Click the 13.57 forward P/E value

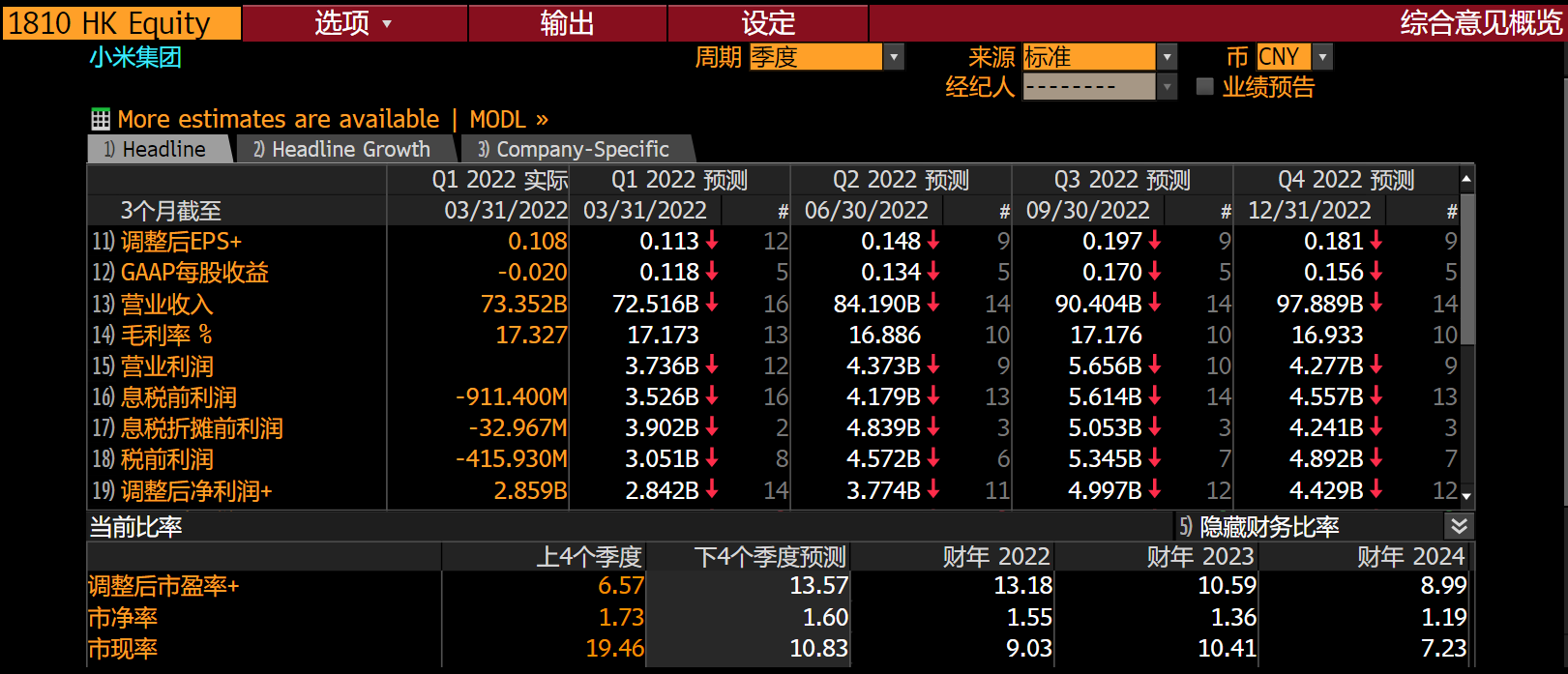coord(818,586)
